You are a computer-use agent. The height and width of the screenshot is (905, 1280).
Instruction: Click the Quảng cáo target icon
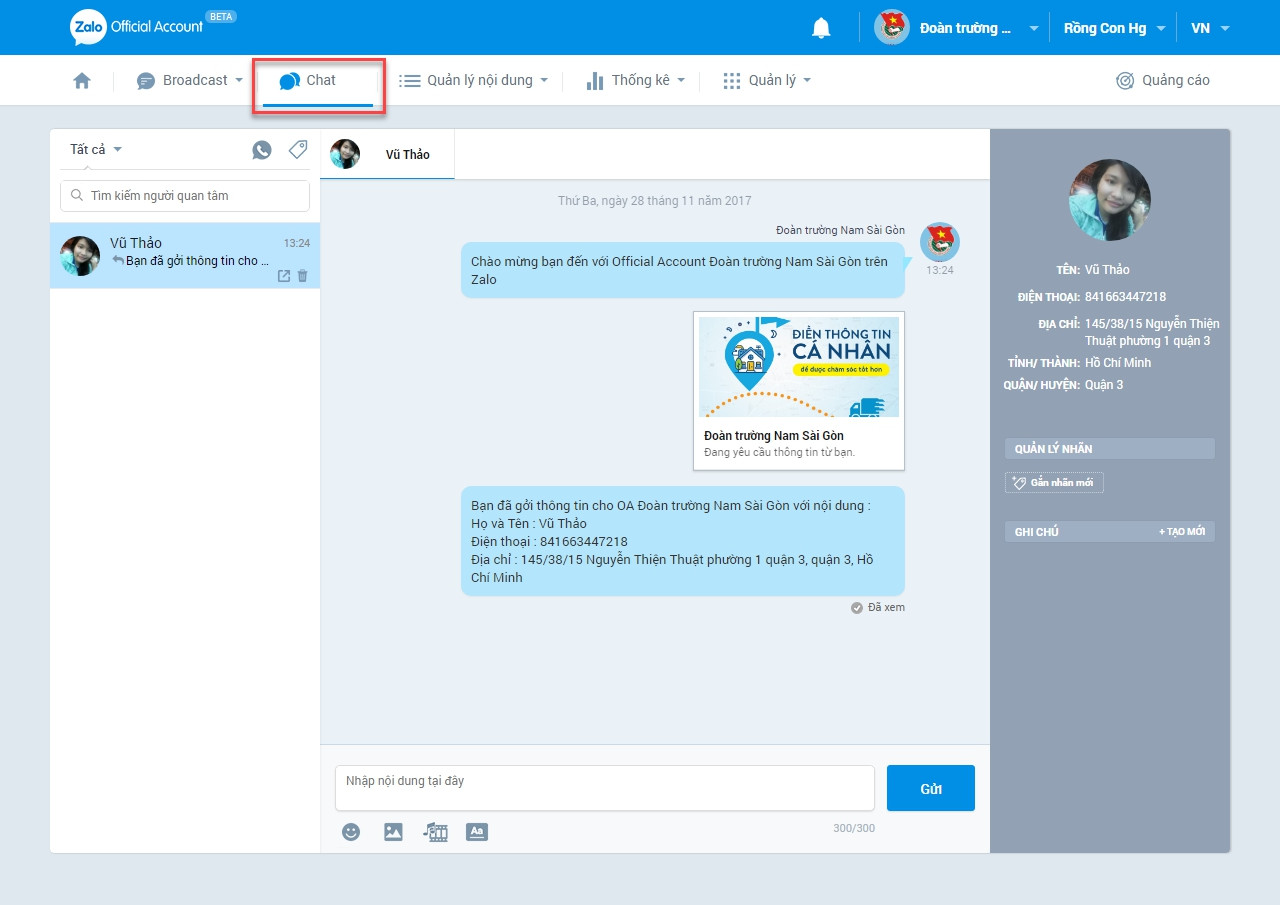[1125, 81]
